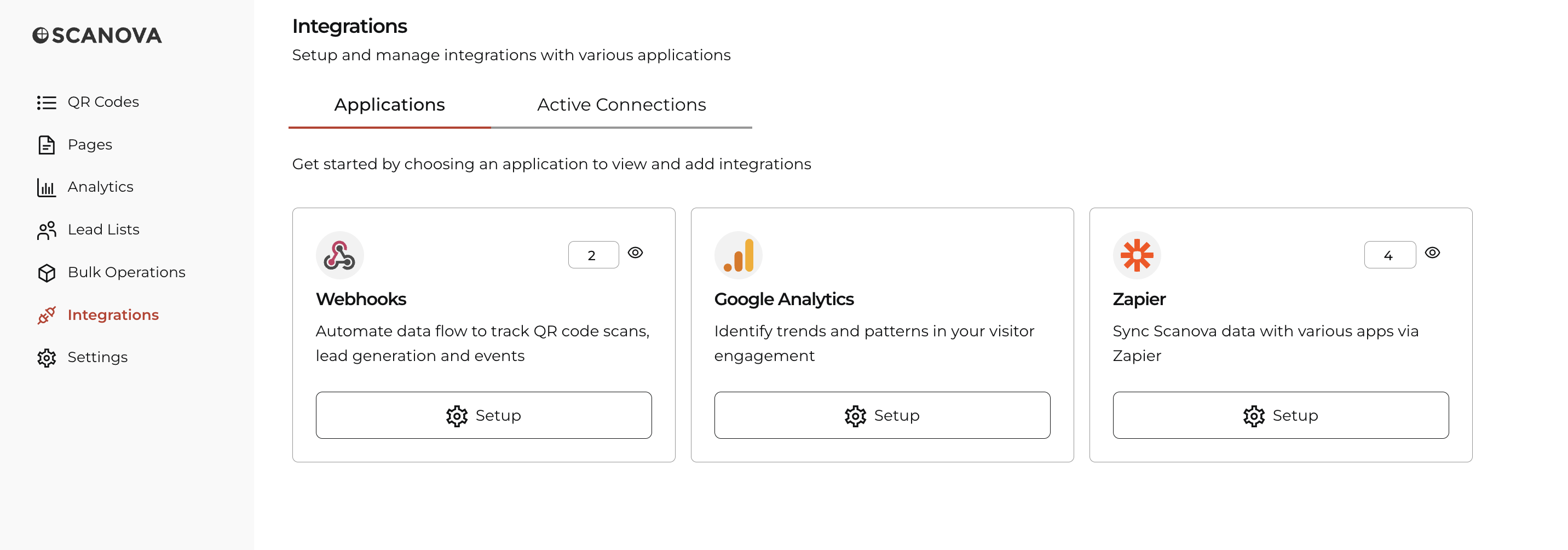1568x550 pixels.
Task: View Zapier connections via eye icon
Action: tap(1433, 253)
